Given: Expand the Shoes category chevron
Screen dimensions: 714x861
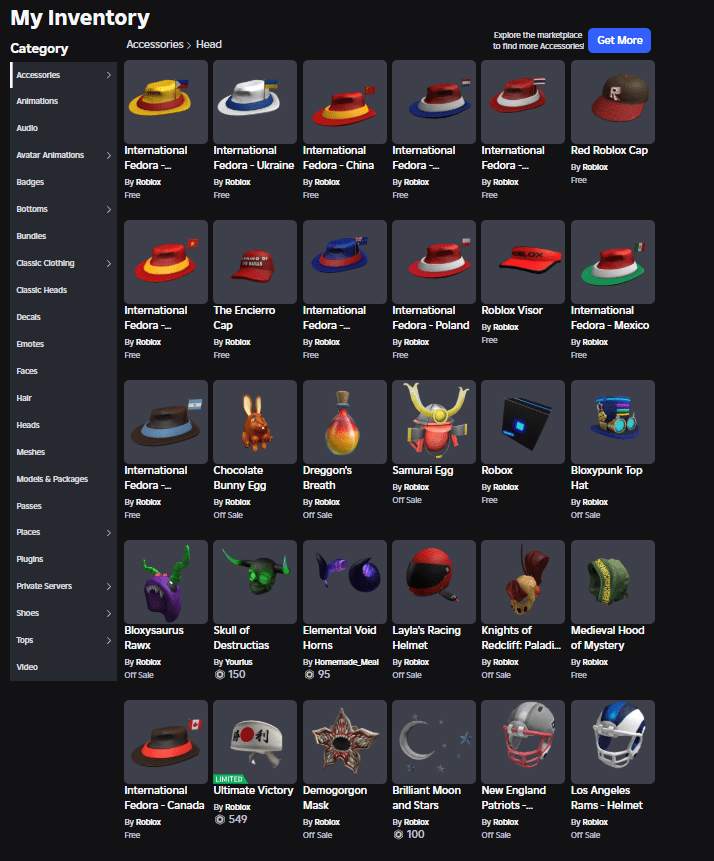Looking at the screenshot, I should click(x=109, y=613).
